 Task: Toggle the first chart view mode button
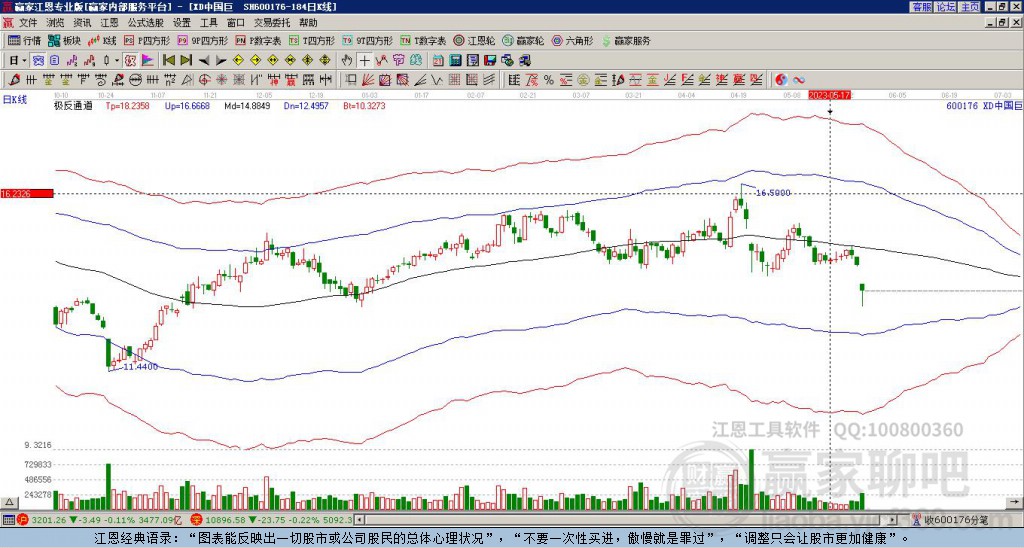click(38, 61)
